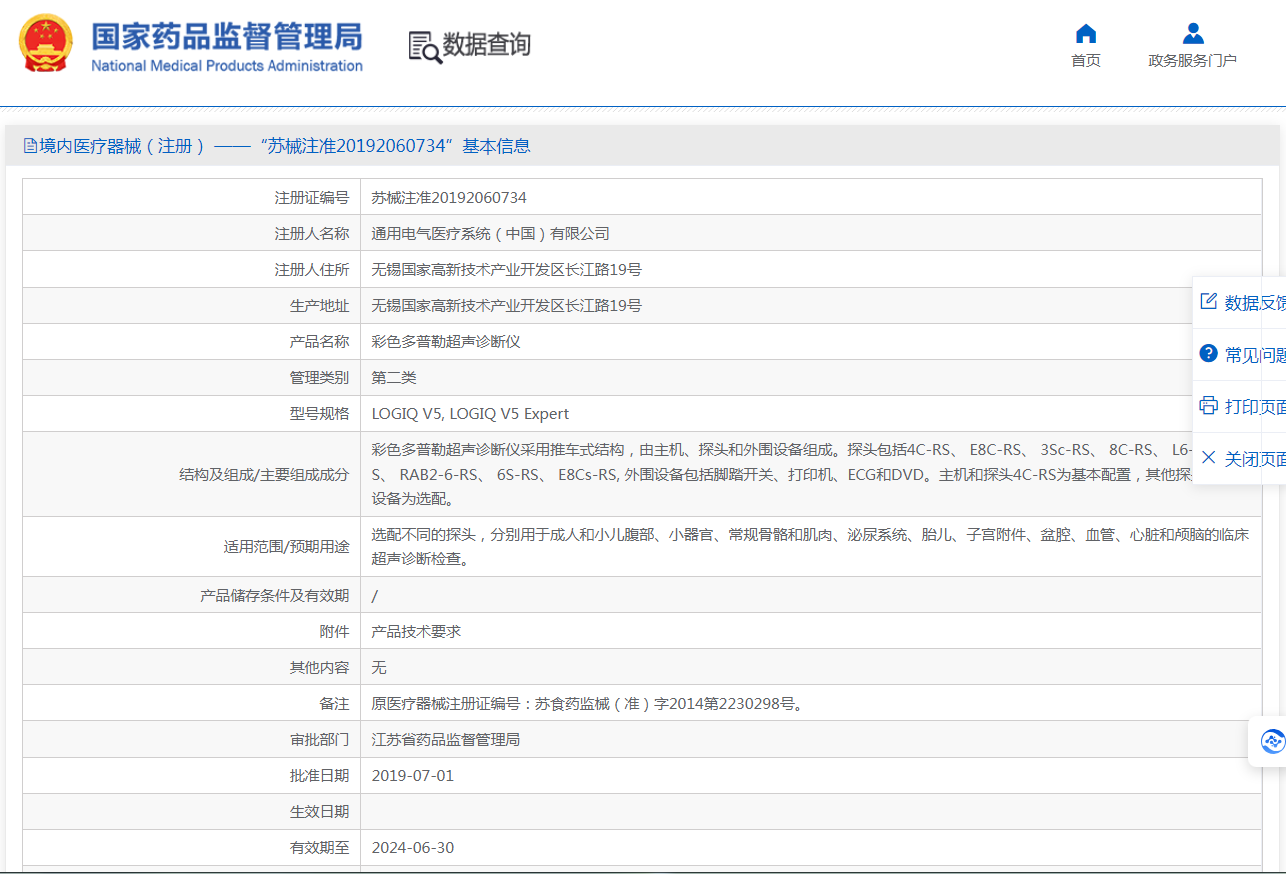Click the 生效日期 row label
The height and width of the screenshot is (874, 1286).
point(319,812)
